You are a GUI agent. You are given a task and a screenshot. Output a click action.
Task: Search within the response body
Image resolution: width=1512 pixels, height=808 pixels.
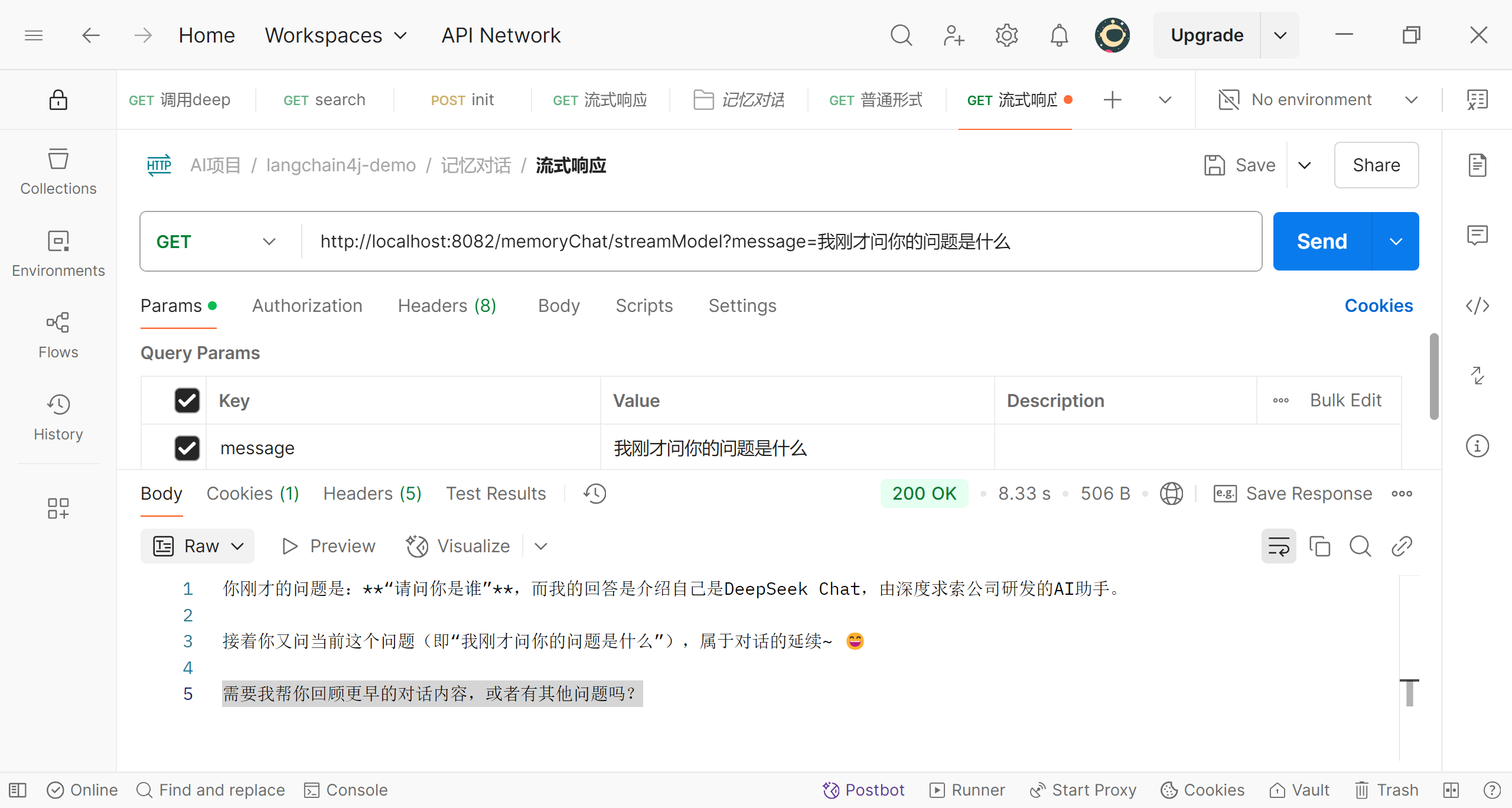coord(1360,546)
